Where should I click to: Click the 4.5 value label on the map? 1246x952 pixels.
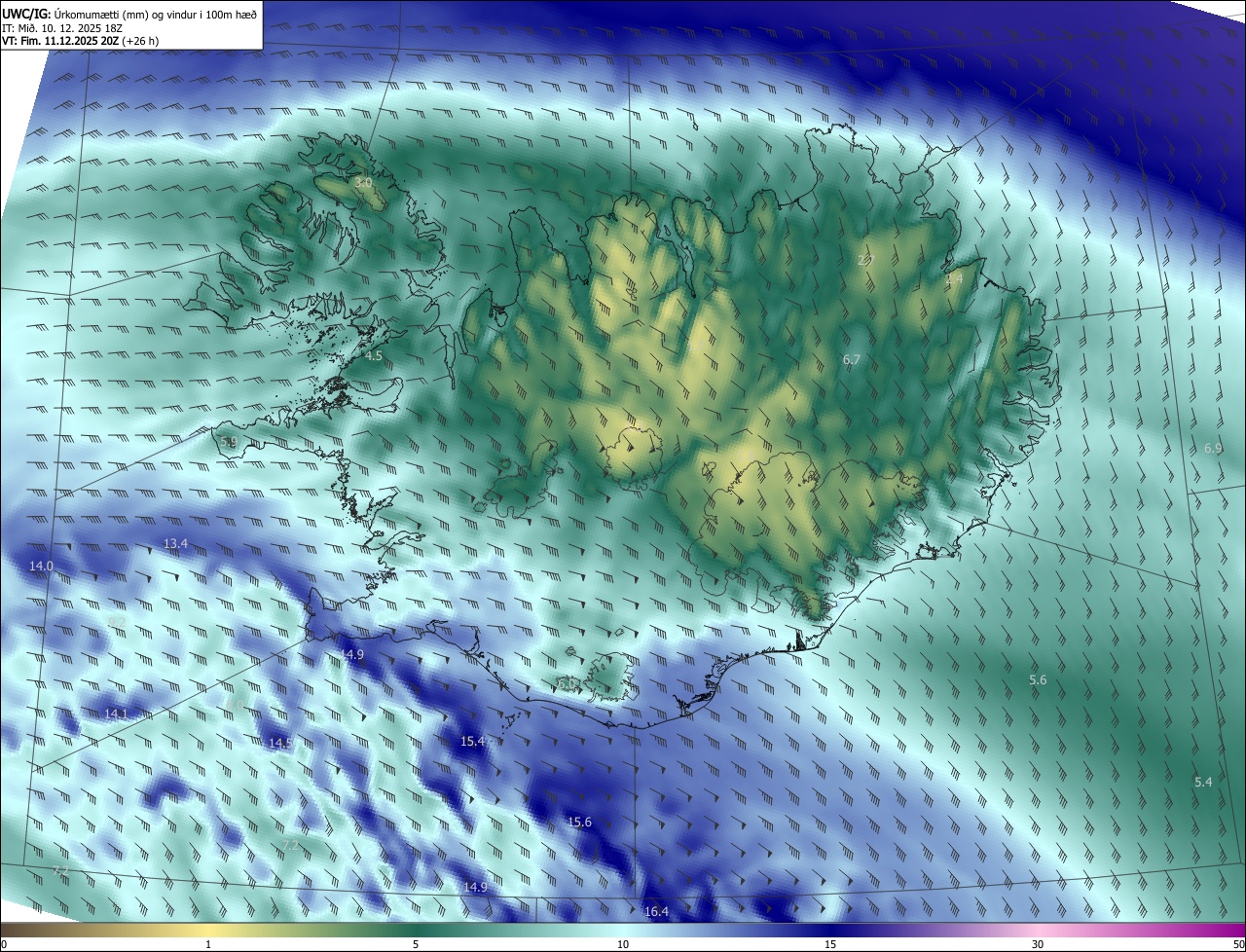(x=373, y=356)
